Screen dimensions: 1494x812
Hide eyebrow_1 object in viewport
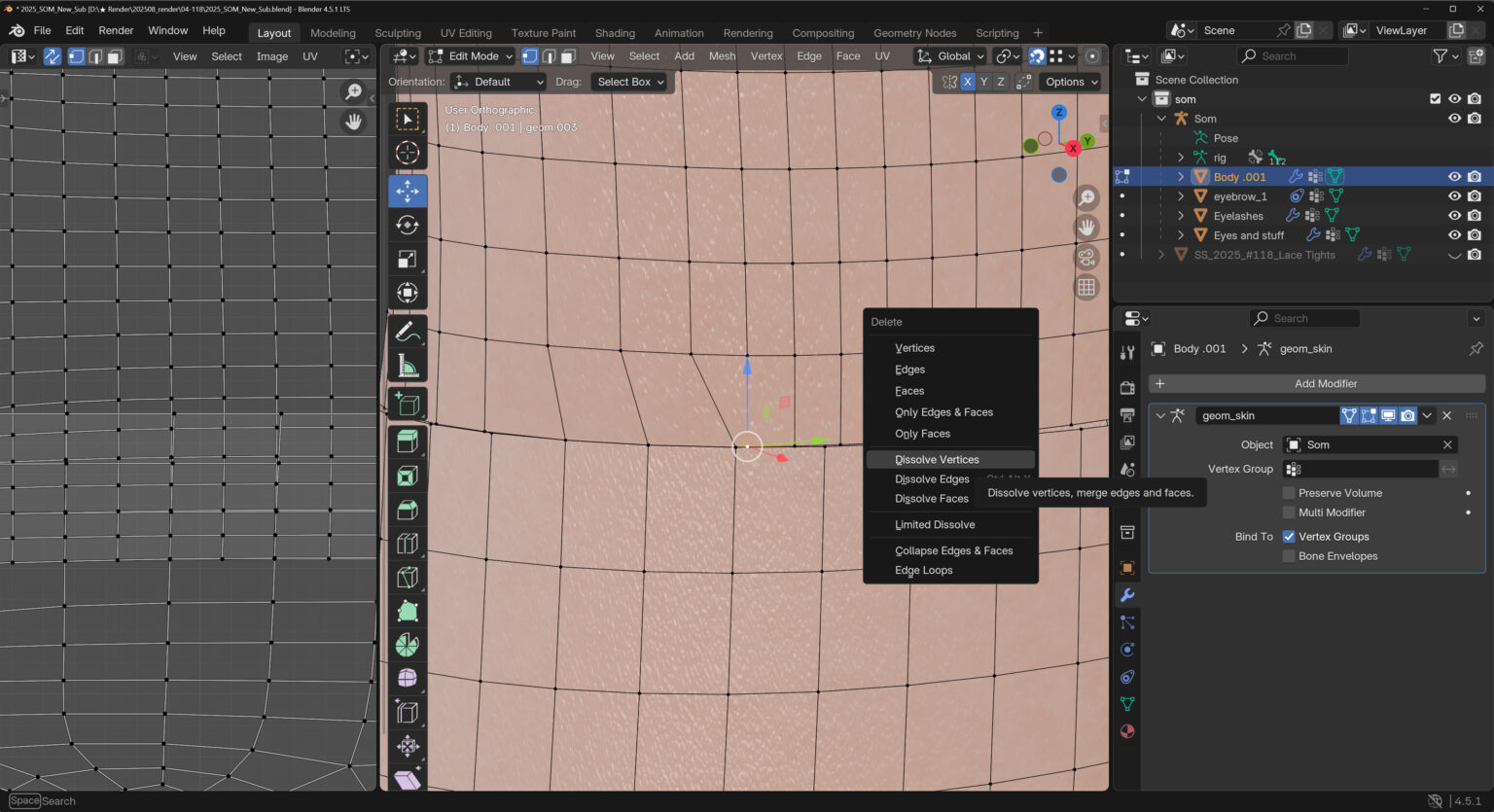pyautogui.click(x=1454, y=196)
